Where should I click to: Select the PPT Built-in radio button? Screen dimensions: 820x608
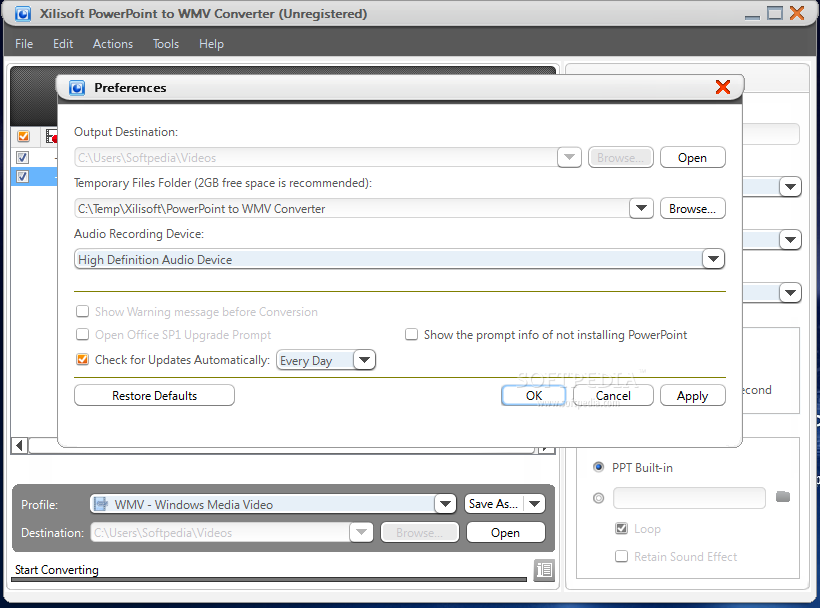(x=598, y=467)
